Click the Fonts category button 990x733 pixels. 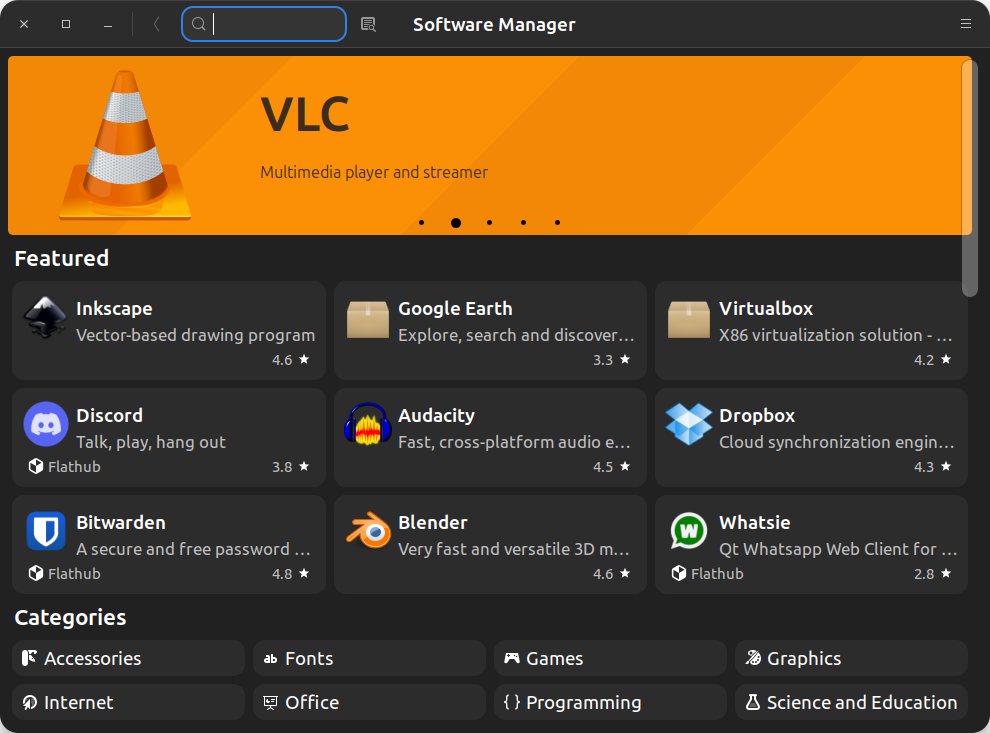[368, 658]
